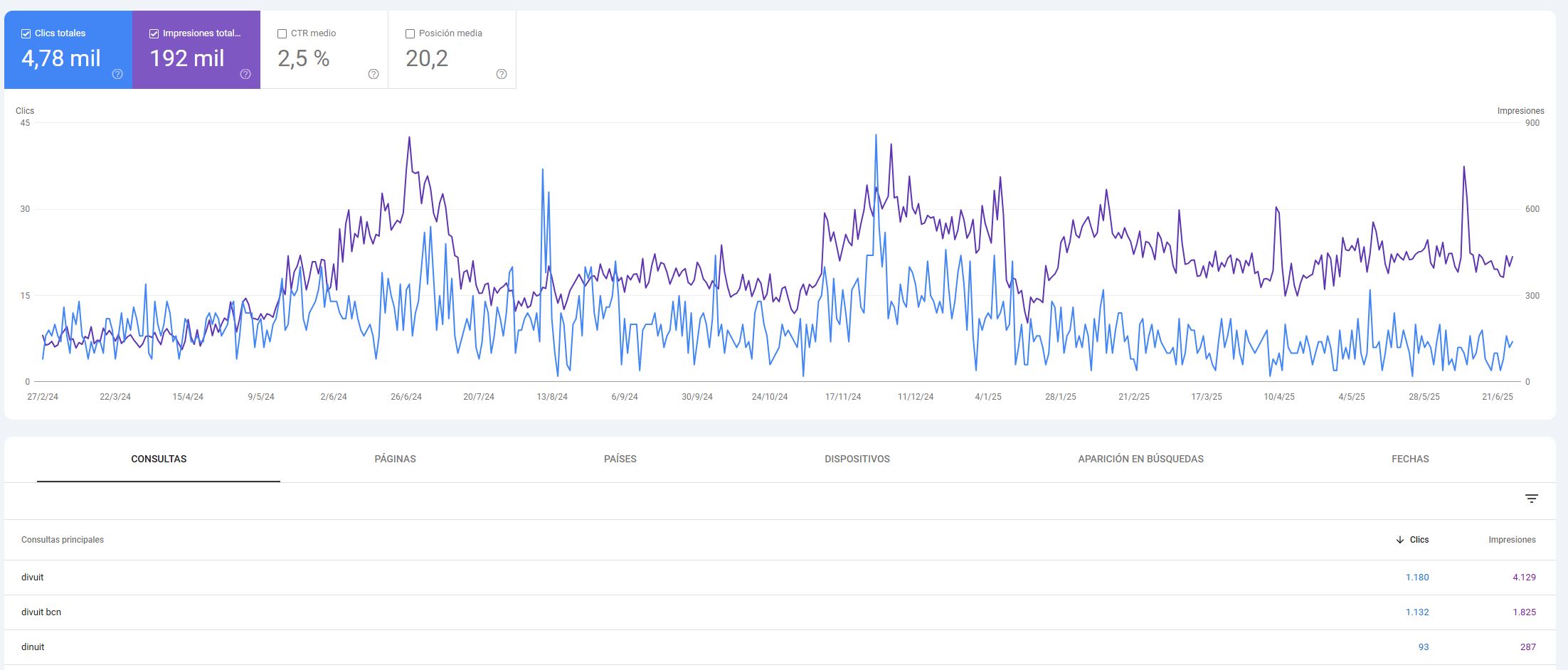Screen dimensions: 1568x670
Task: Click help icon on Clics totales card
Action: (117, 74)
